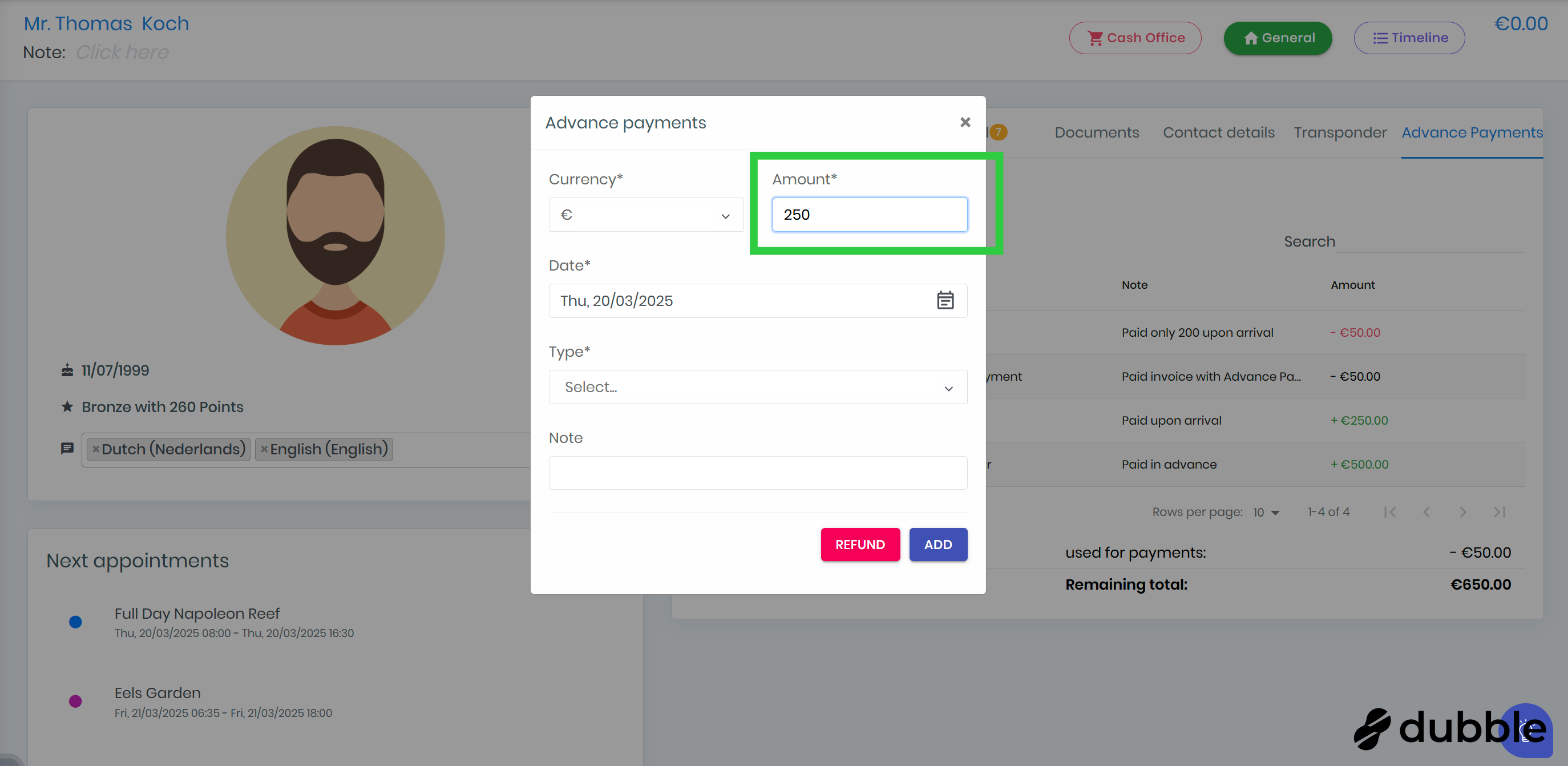The image size is (1568, 766).
Task: Open the Cash Office view
Action: coord(1134,38)
